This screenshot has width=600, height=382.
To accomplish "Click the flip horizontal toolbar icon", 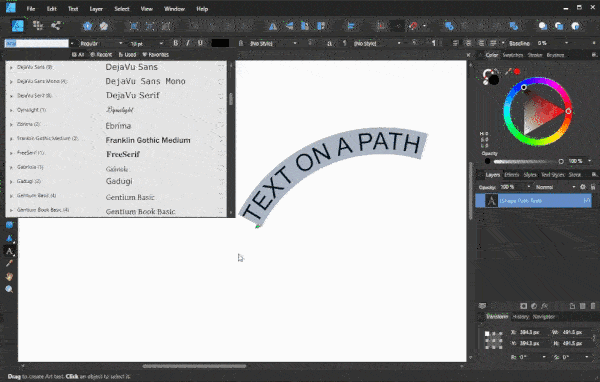I will (273, 26).
